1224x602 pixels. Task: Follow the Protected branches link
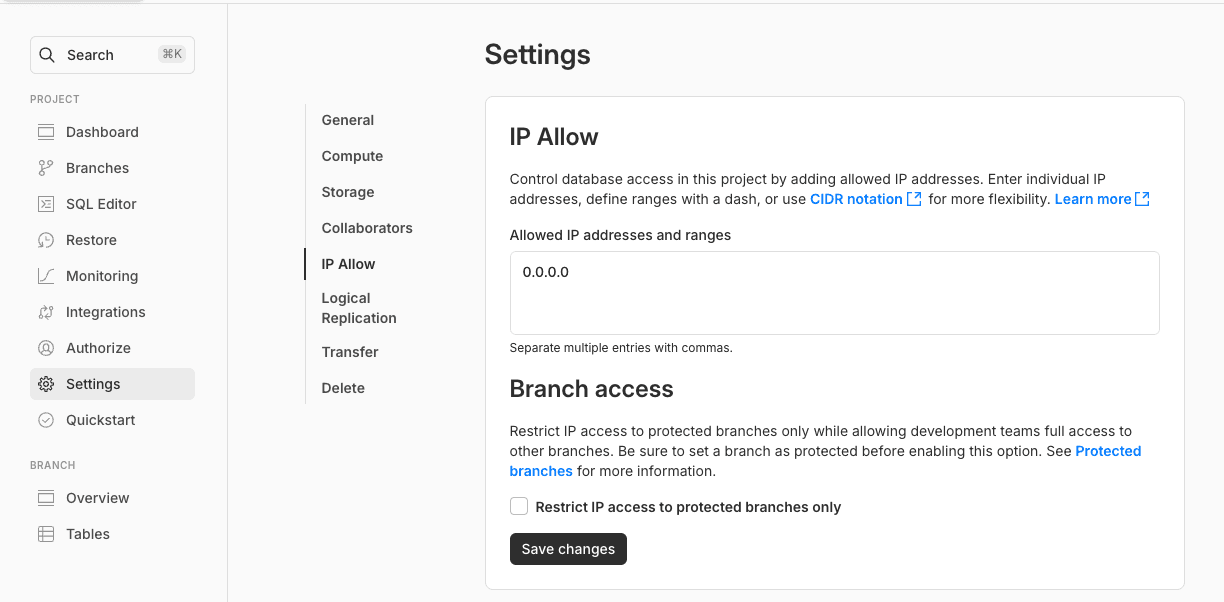[1108, 451]
